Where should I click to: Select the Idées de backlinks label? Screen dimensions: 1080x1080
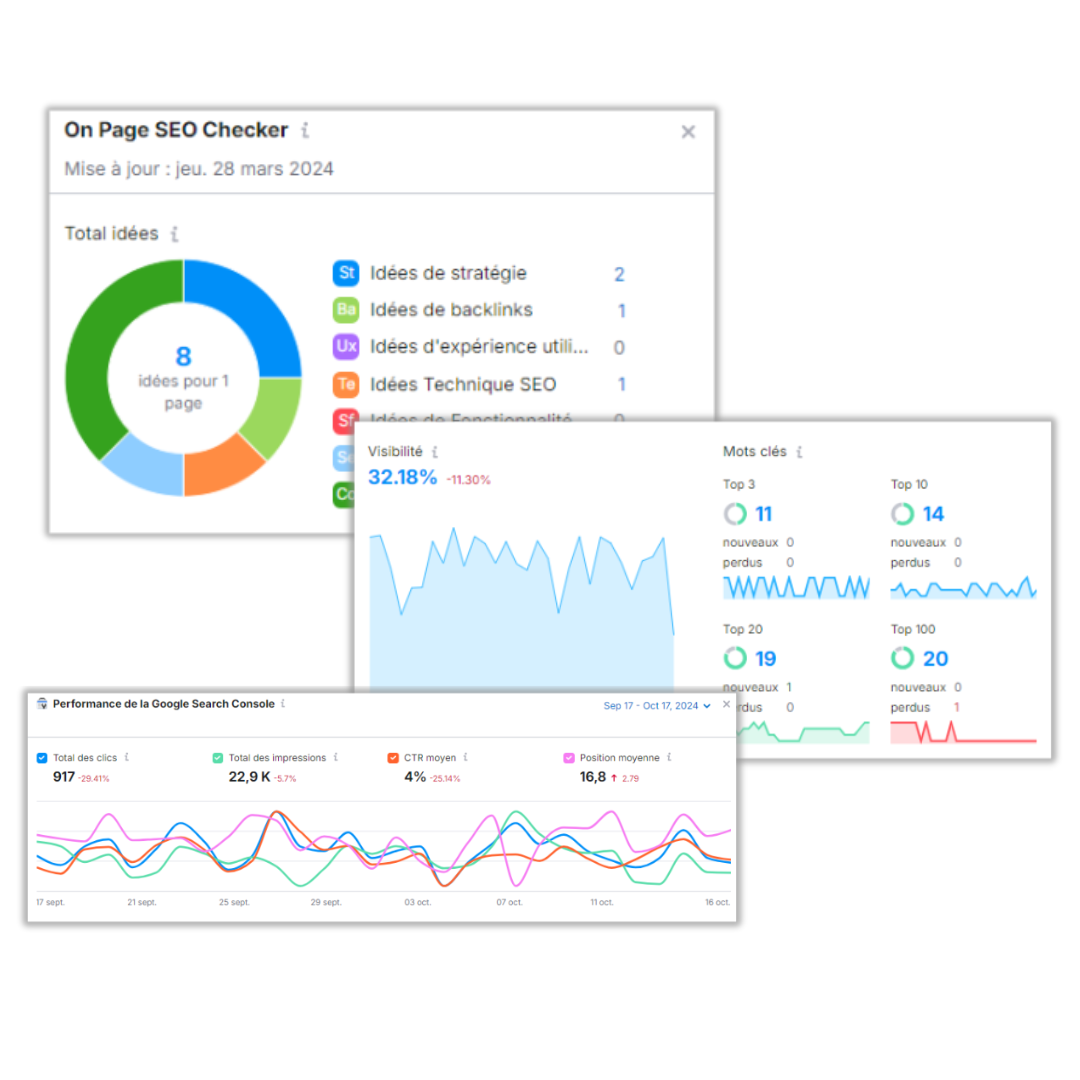(x=451, y=310)
